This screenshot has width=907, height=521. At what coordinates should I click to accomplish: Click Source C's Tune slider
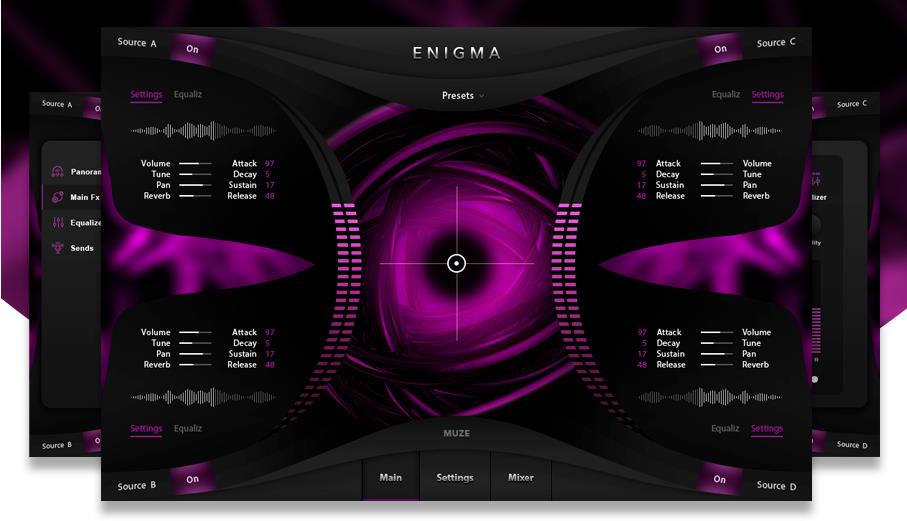(x=717, y=174)
